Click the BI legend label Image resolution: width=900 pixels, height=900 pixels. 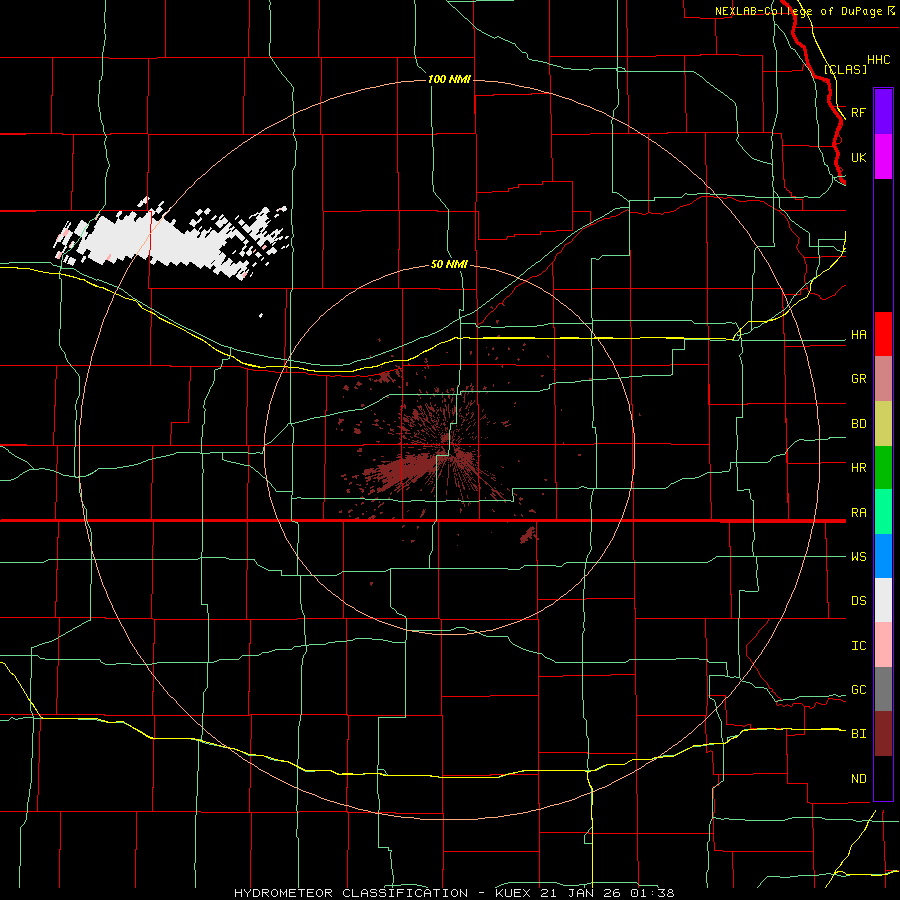(858, 734)
